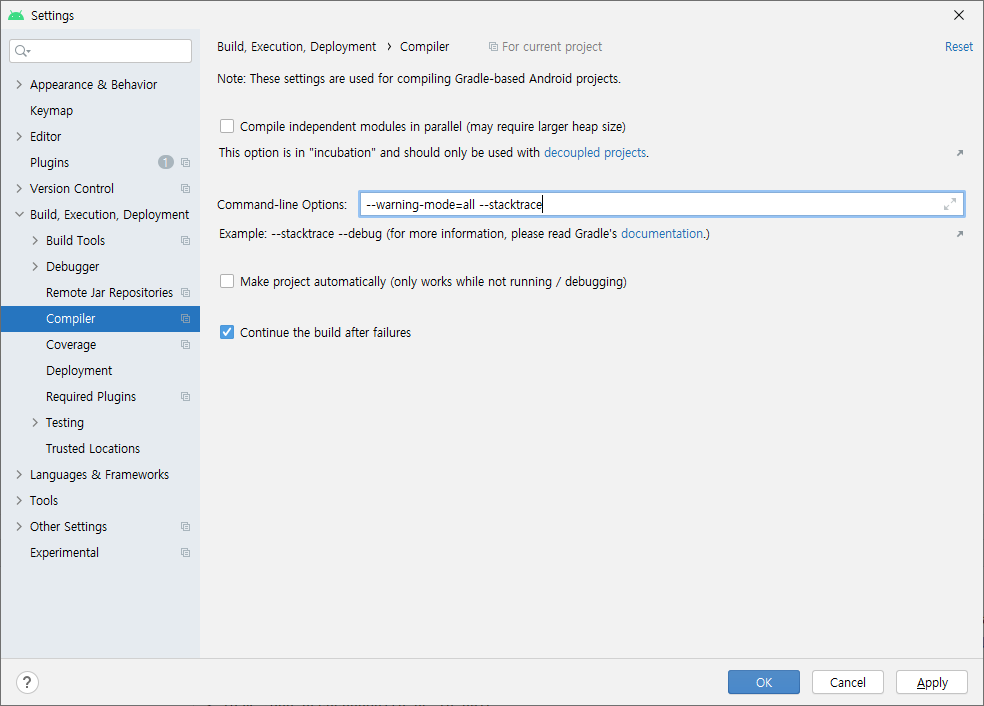Collapse Build, Execution, Deployment section
This screenshot has height=706, width=984.
[x=19, y=215]
